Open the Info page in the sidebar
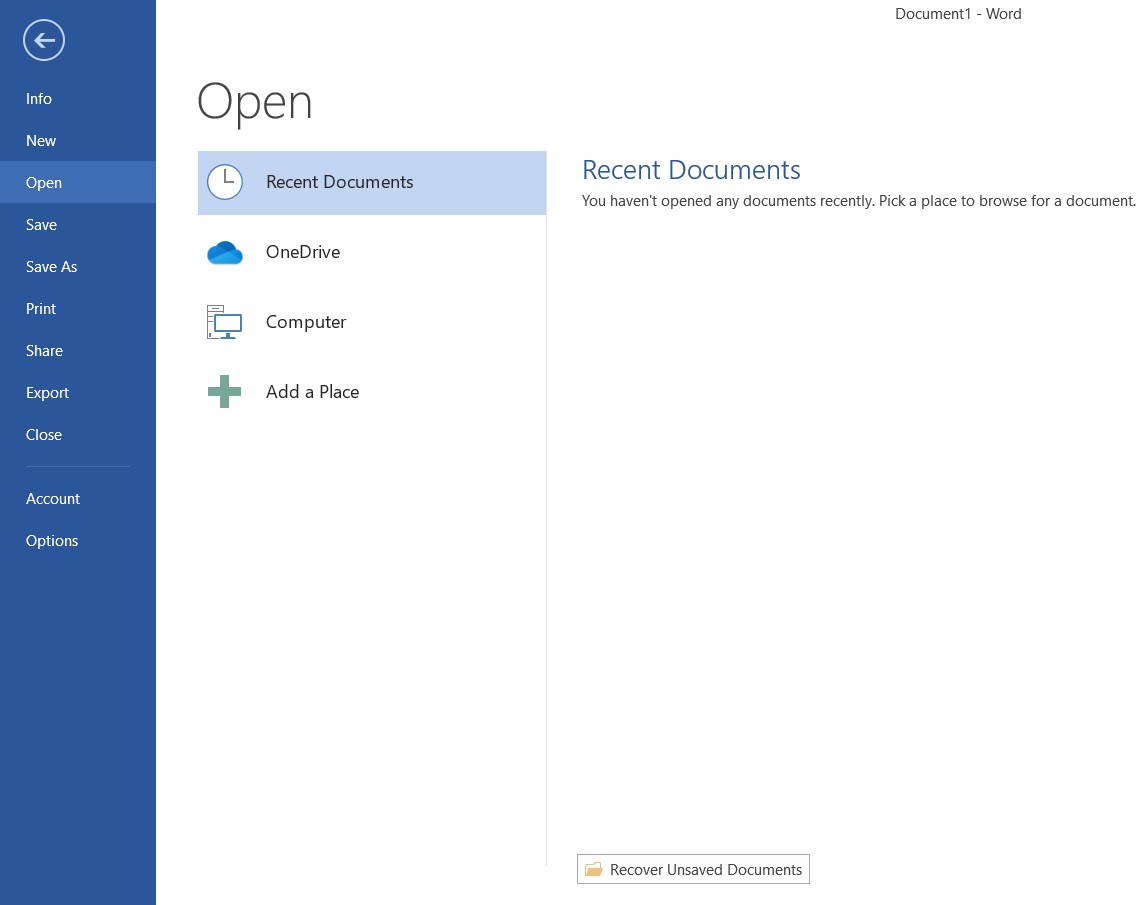 point(39,99)
